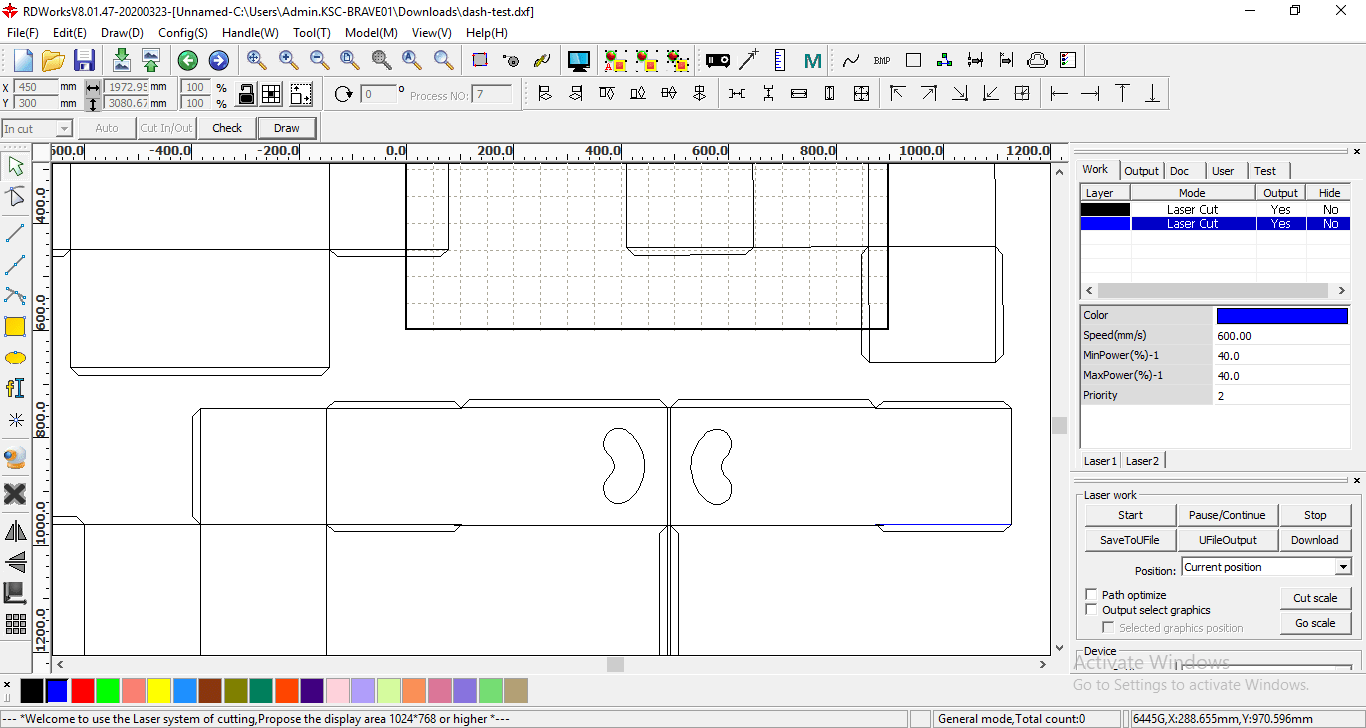Expand the In cut dropdown
This screenshot has width=1366, height=728.
coord(64,129)
